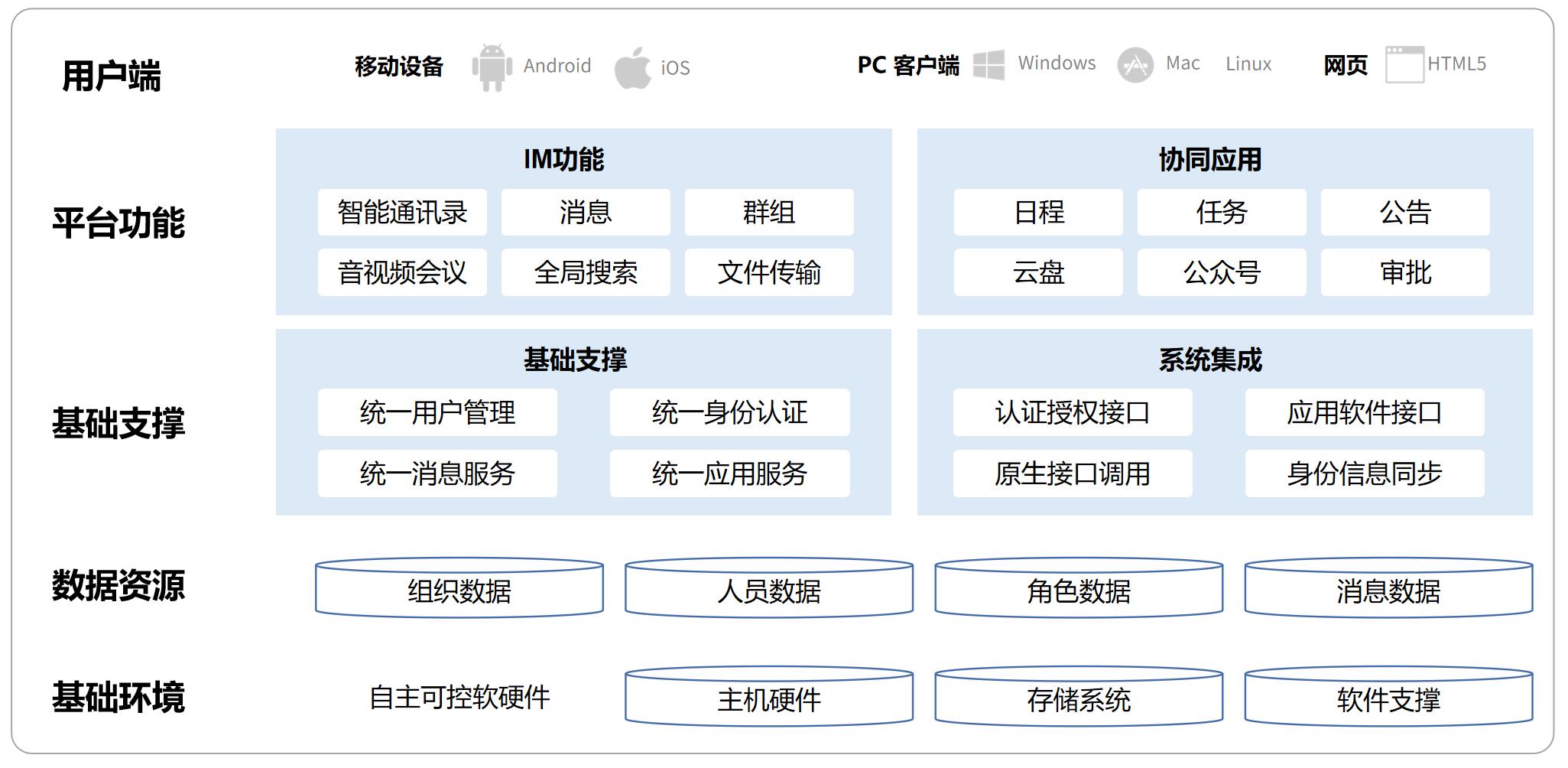1568x768 pixels.
Task: Click the 移动设备 label
Action: coord(399,67)
